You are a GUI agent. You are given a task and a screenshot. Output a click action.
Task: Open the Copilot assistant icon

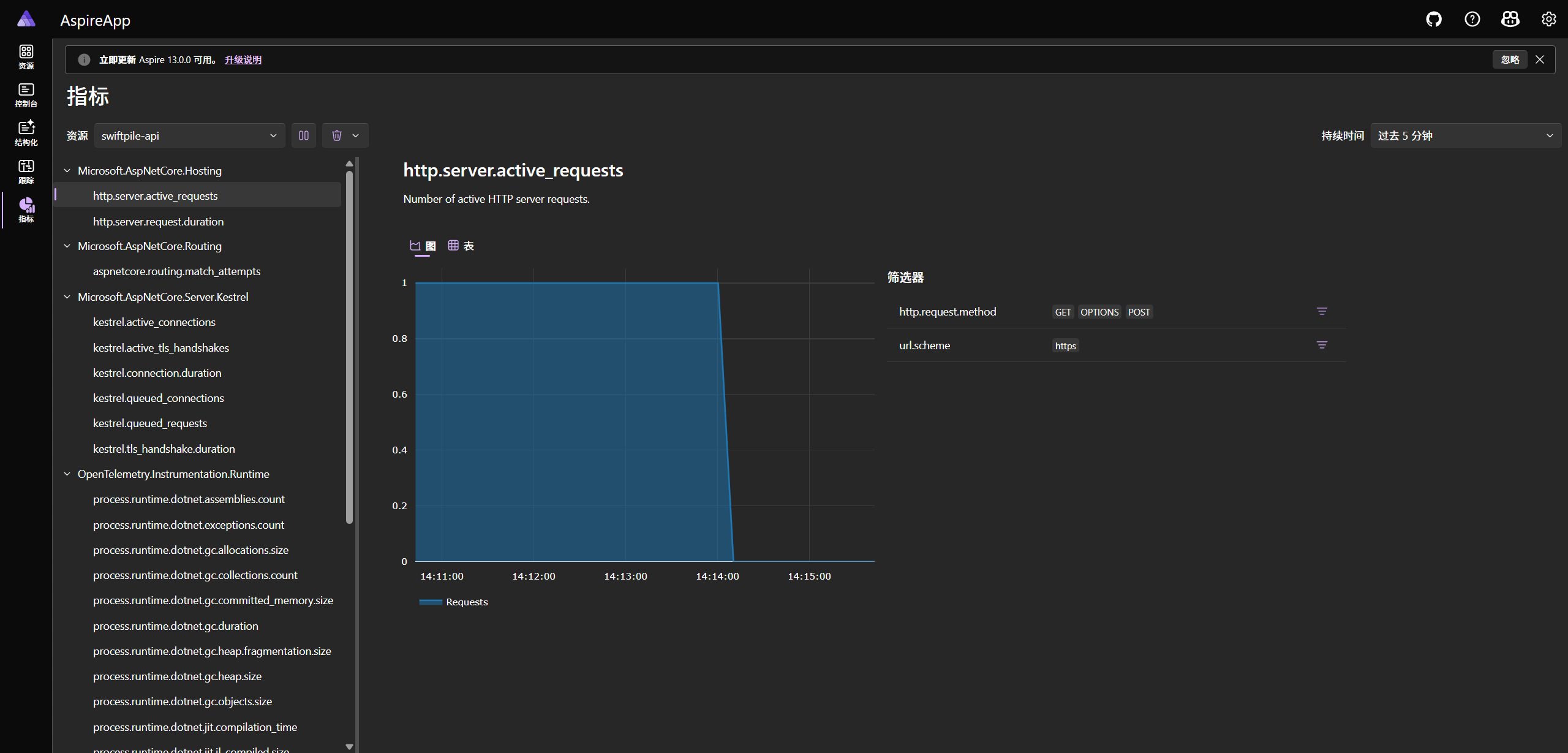coord(1510,20)
